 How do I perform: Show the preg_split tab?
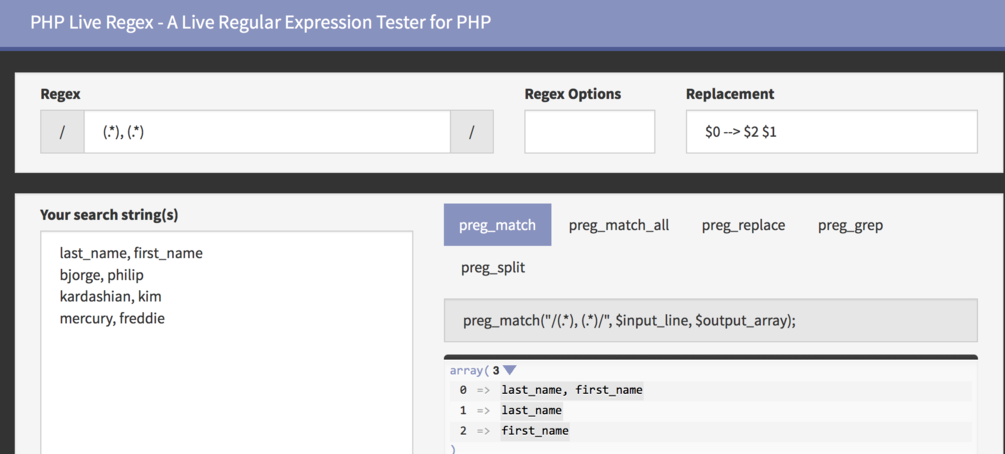pyautogui.click(x=493, y=267)
